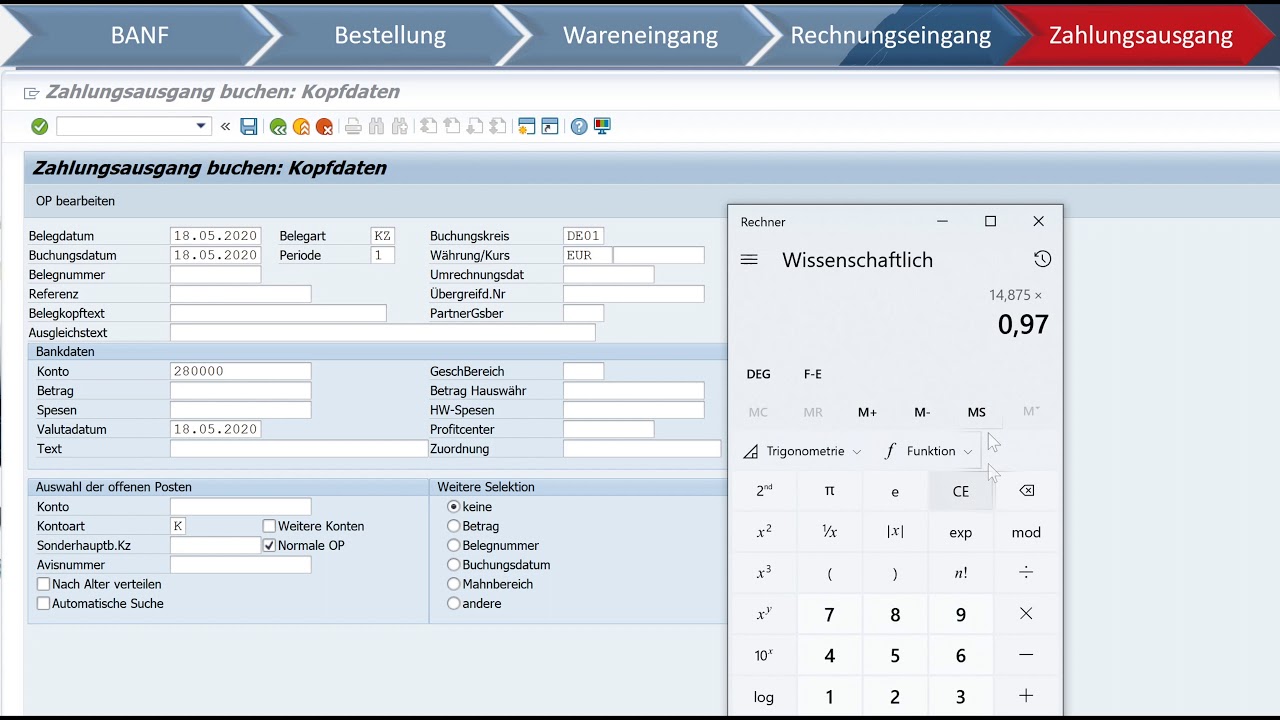
Task: Click the number 7 key
Action: (829, 614)
